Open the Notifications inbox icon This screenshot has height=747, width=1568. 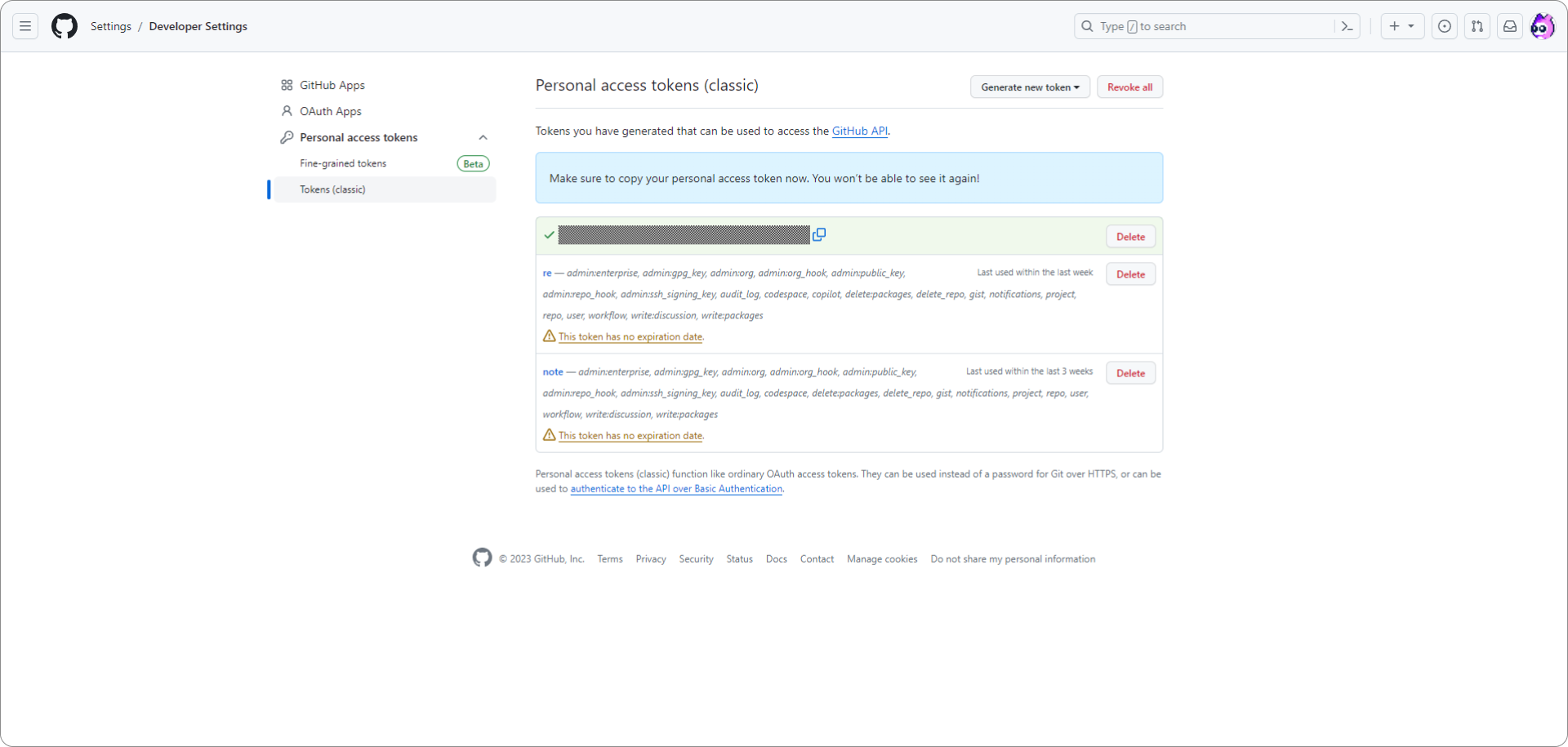1510,26
